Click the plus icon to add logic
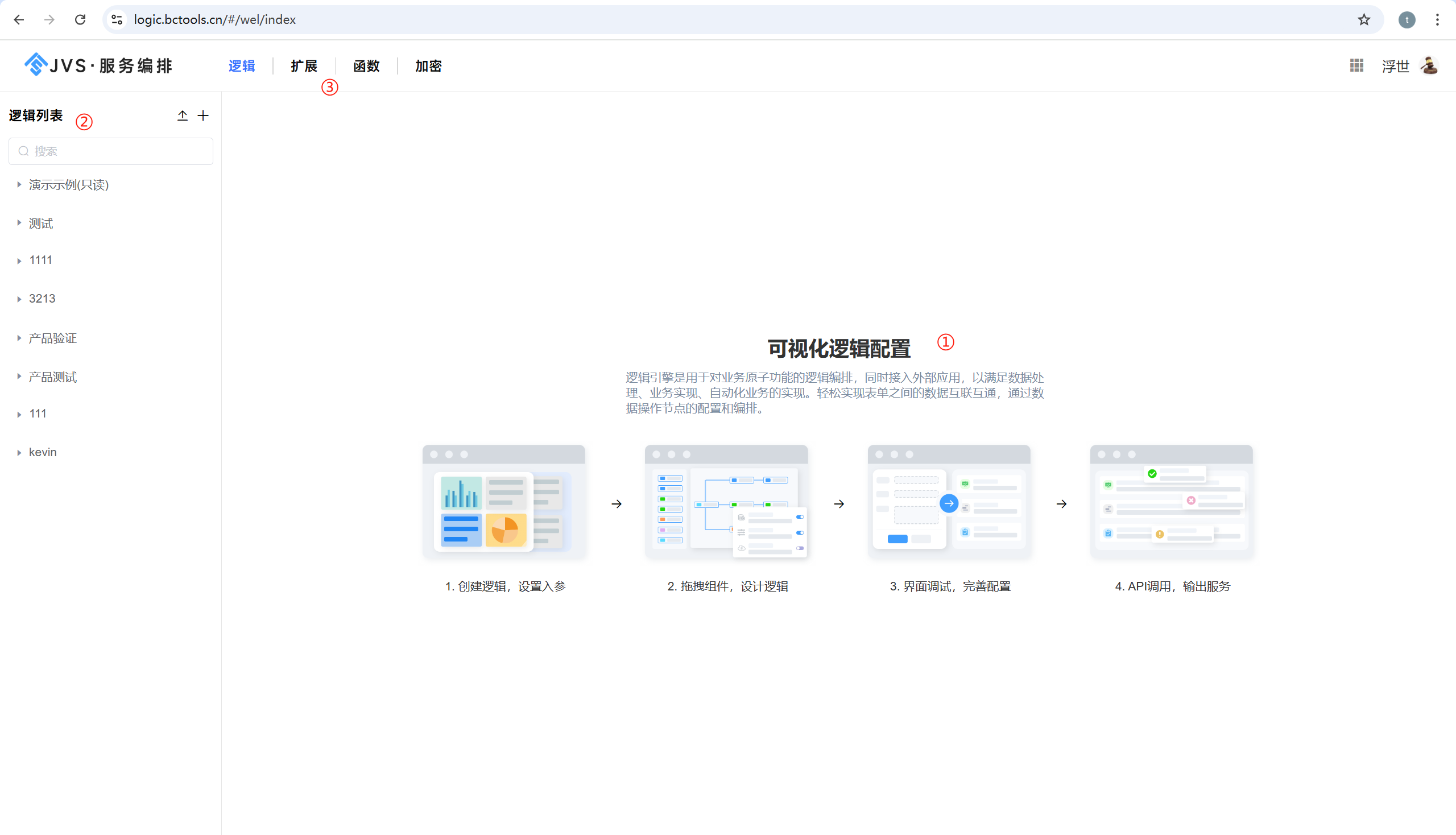The width and height of the screenshot is (1456, 835). pos(203,116)
